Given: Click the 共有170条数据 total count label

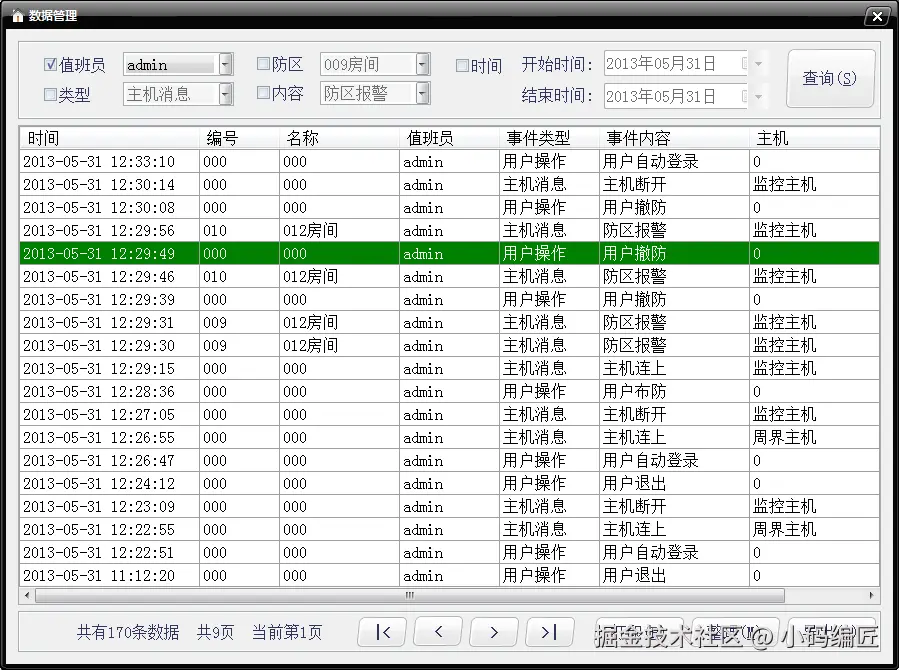Looking at the screenshot, I should pos(128,632).
